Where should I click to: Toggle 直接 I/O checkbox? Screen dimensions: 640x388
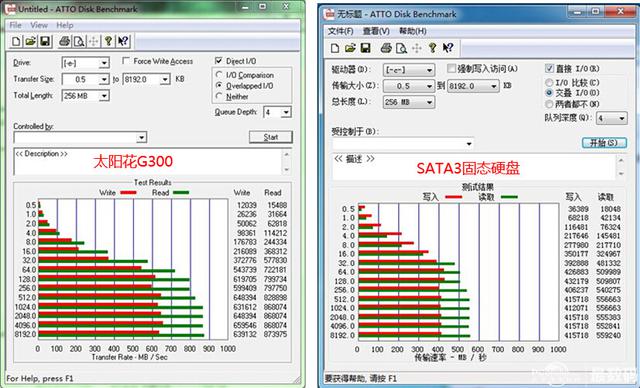click(549, 68)
